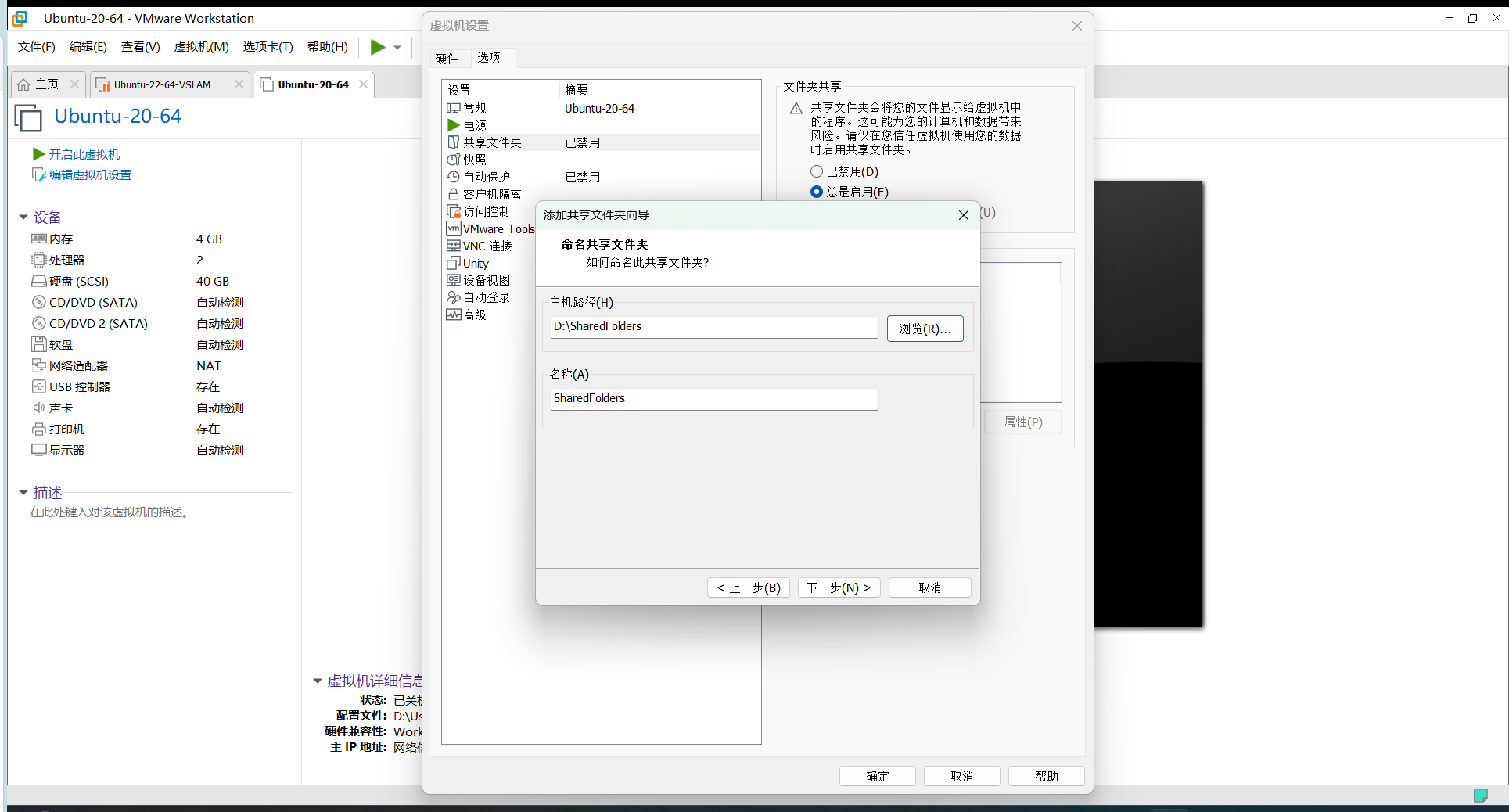Select the CD/DVD (SATA) drive icon
Viewport: 1509px width, 812px height.
39,302
